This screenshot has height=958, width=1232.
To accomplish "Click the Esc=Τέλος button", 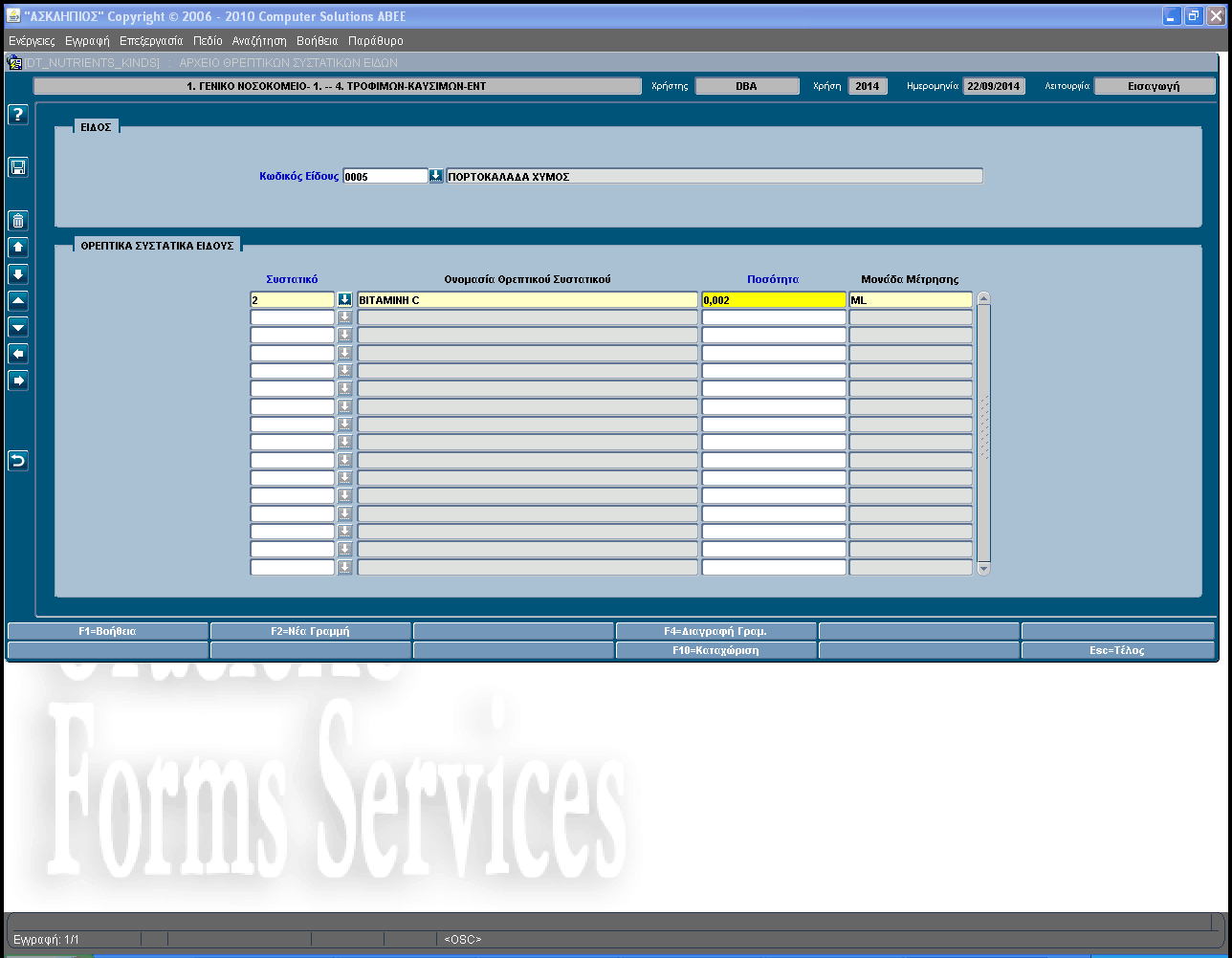I will click(x=1117, y=650).
